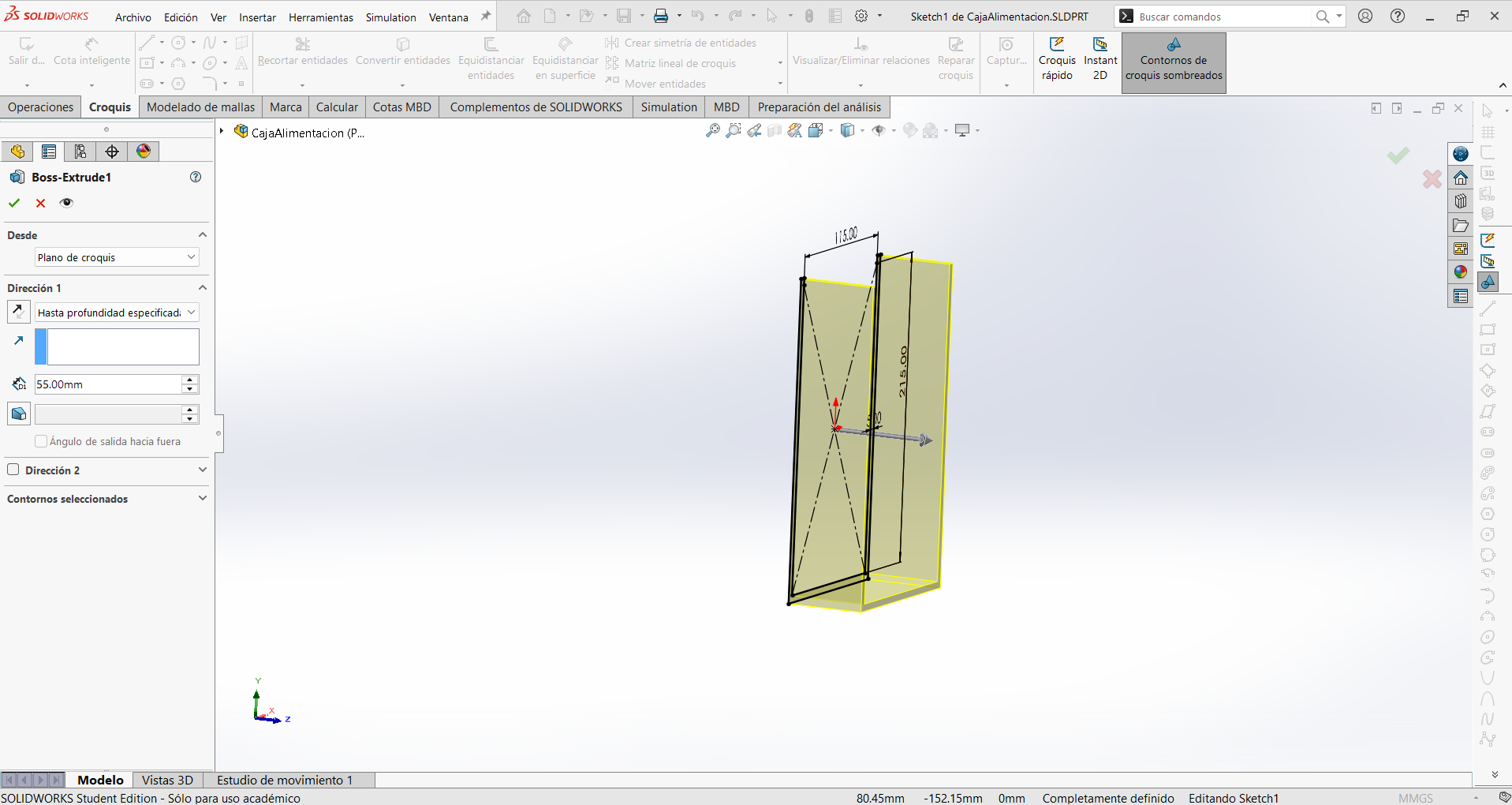Click Salir del croquis button
The image size is (1512, 805).
tap(26, 53)
